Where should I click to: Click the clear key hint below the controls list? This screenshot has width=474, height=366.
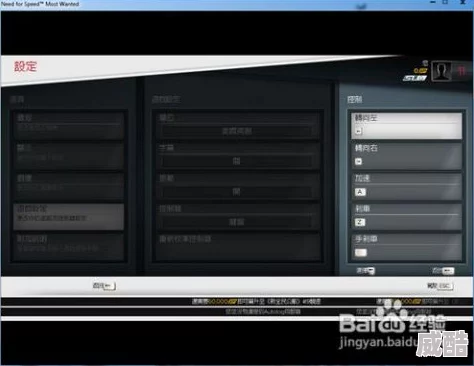tap(366, 271)
